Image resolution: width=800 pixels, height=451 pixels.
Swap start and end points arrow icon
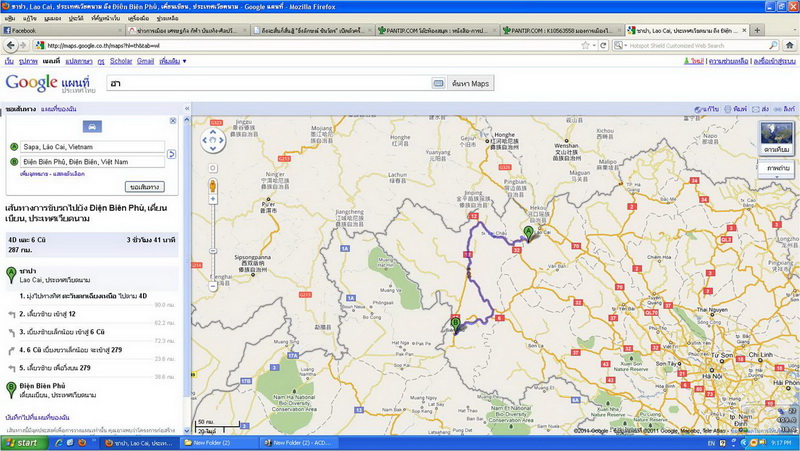click(171, 154)
